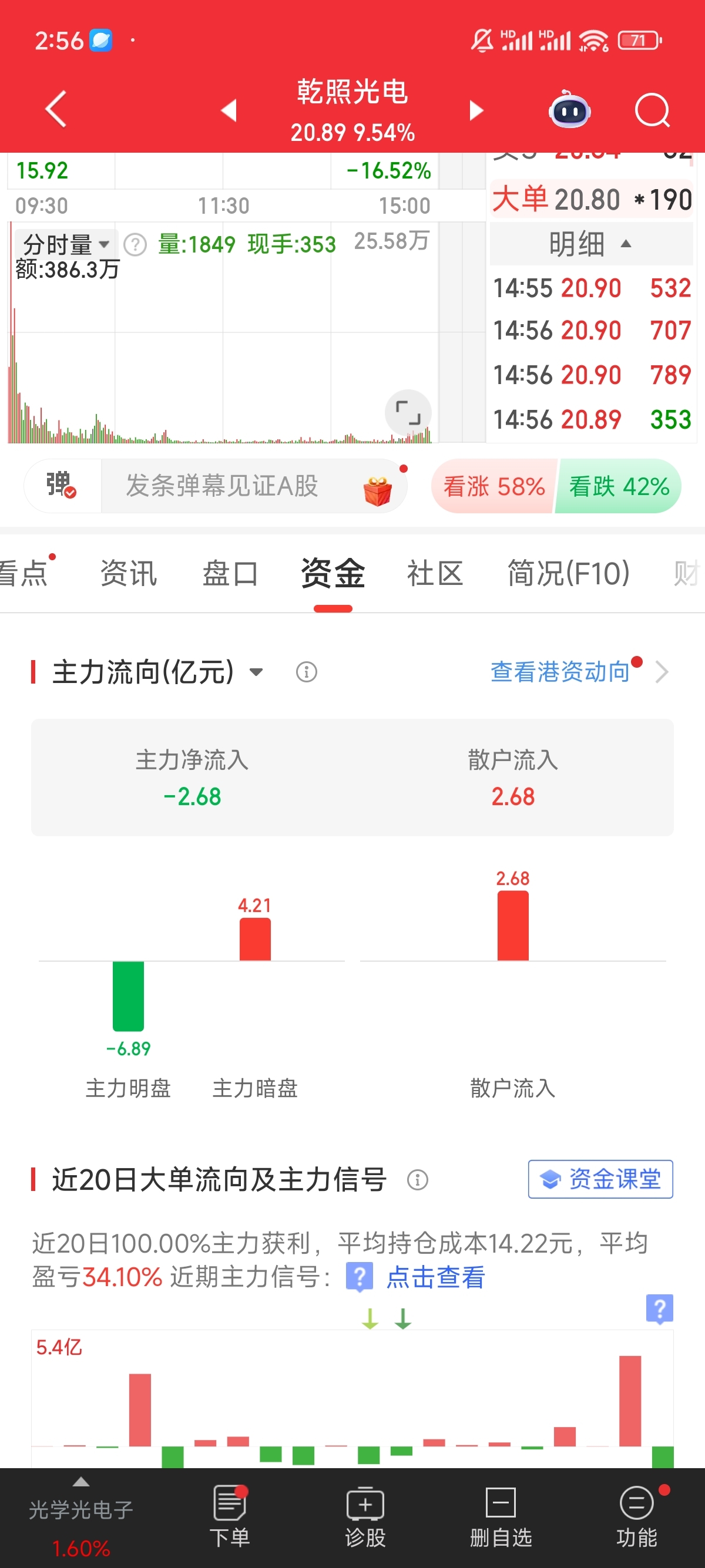Open the 资金课堂 button
Screen dimensions: 705x1568
click(600, 1179)
